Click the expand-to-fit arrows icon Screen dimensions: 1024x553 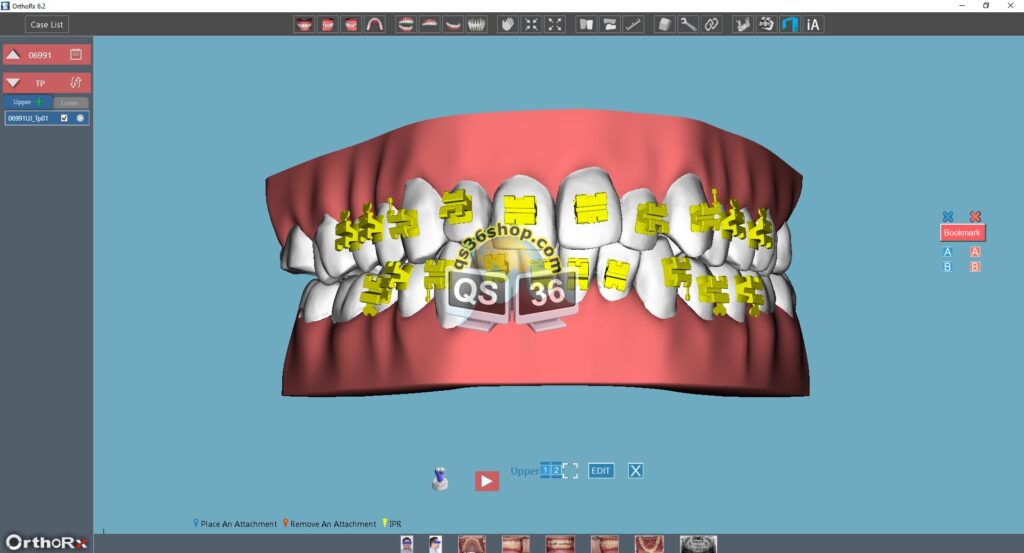click(554, 25)
